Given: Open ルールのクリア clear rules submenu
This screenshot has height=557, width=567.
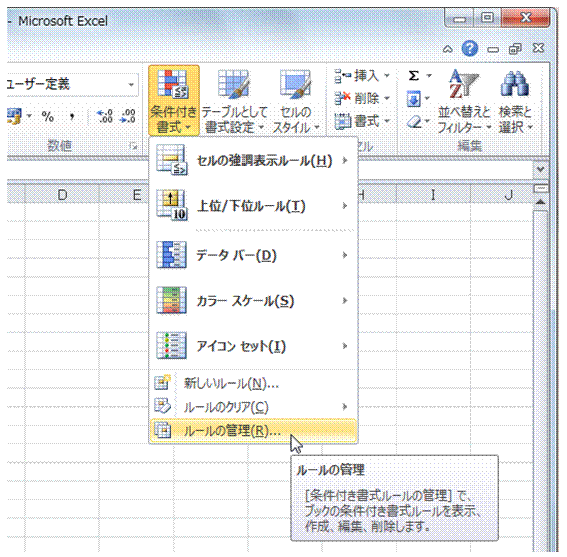Looking at the screenshot, I should [x=253, y=407].
